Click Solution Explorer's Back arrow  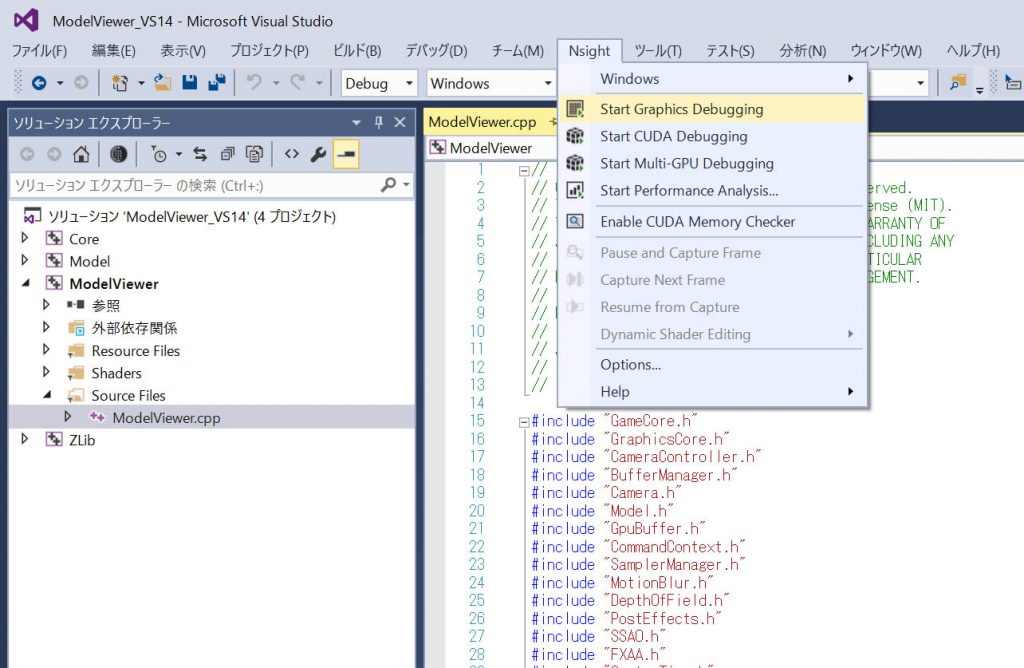tap(27, 154)
